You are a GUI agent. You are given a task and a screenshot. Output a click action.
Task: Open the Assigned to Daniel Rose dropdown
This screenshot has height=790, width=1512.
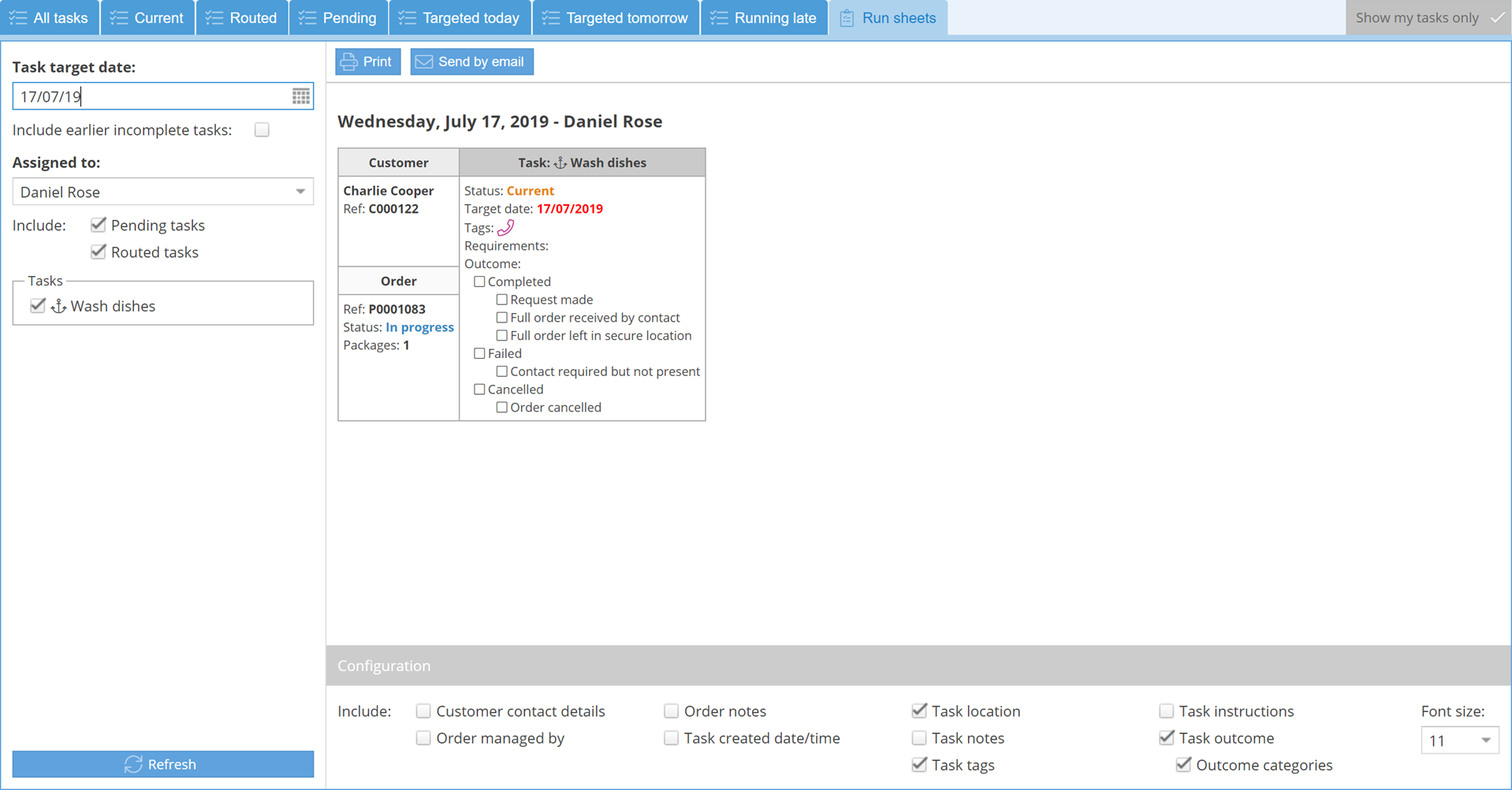point(162,192)
